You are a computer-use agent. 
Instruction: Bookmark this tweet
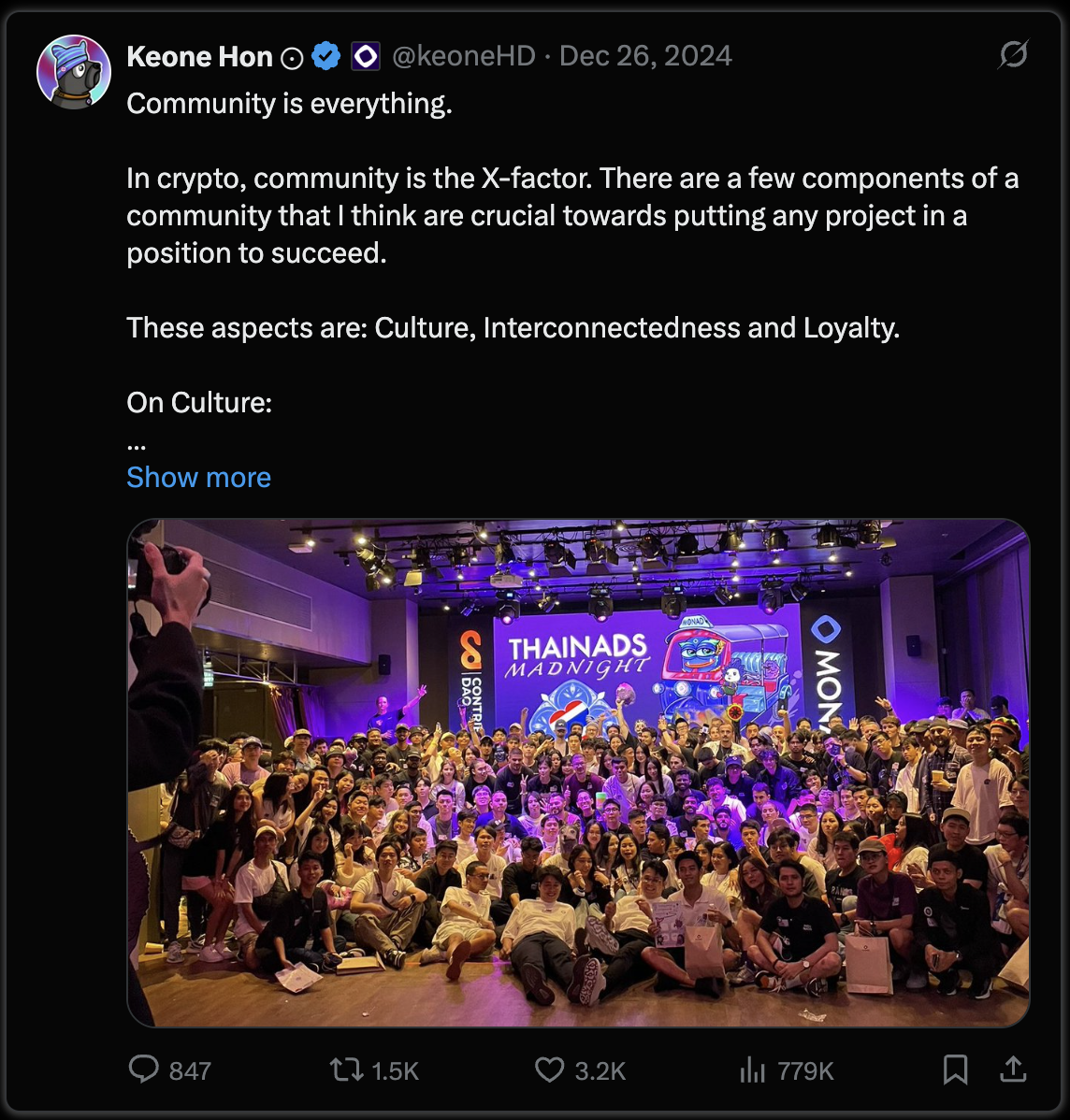click(x=956, y=1070)
